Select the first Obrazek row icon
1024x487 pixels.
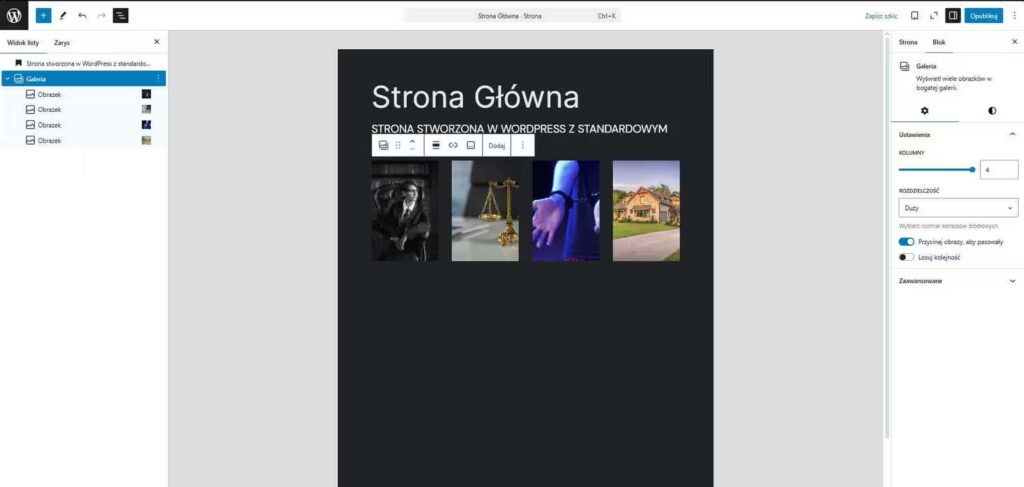(x=30, y=94)
